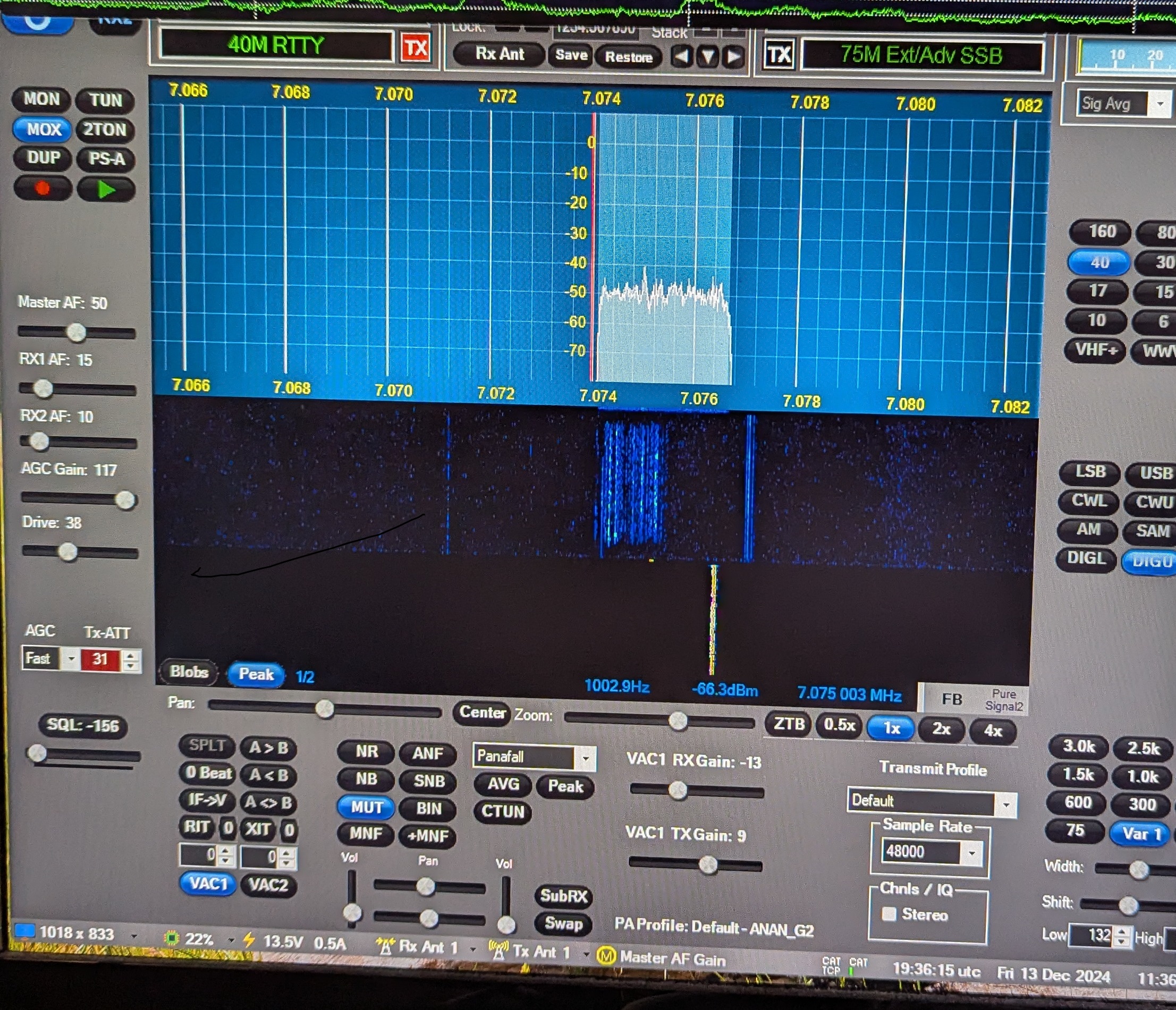Viewport: 1176px width, 1010px height.
Task: Expand the Transmit Profile Default dropdown
Action: 1006,804
